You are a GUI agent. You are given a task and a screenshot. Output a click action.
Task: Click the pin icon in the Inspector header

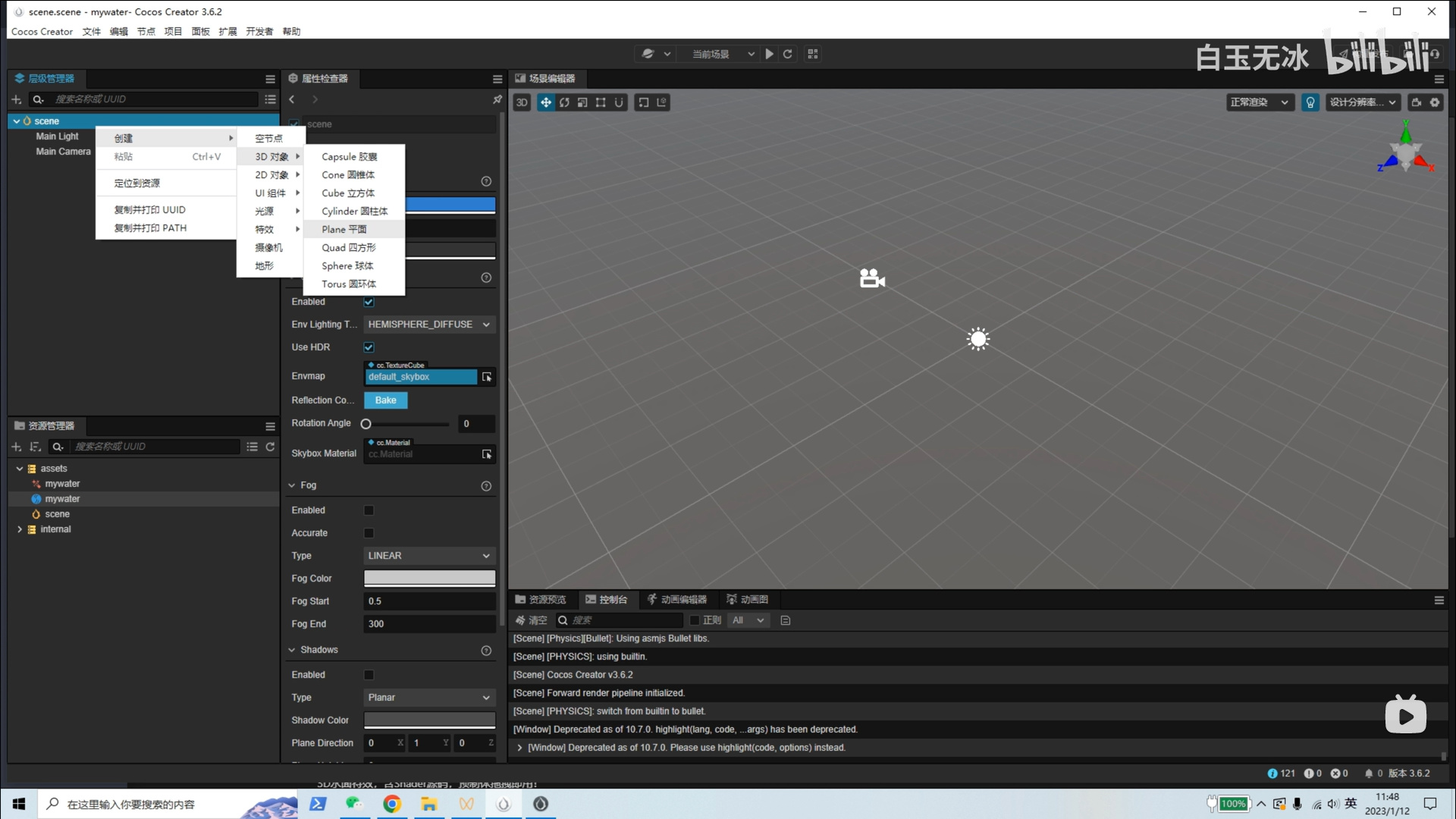(497, 99)
